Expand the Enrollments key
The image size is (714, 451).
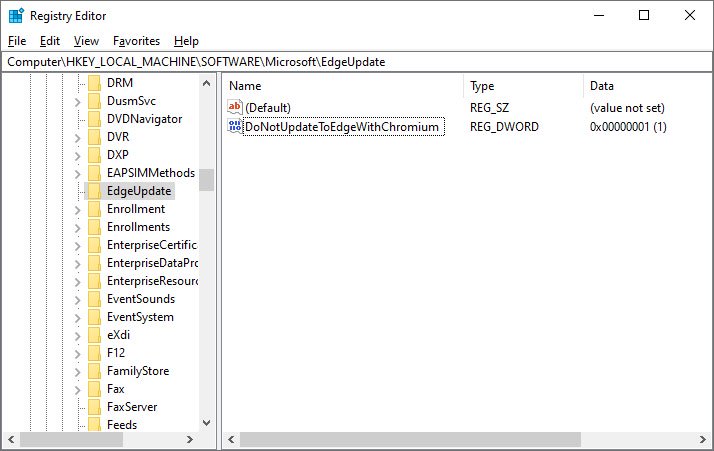point(77,228)
